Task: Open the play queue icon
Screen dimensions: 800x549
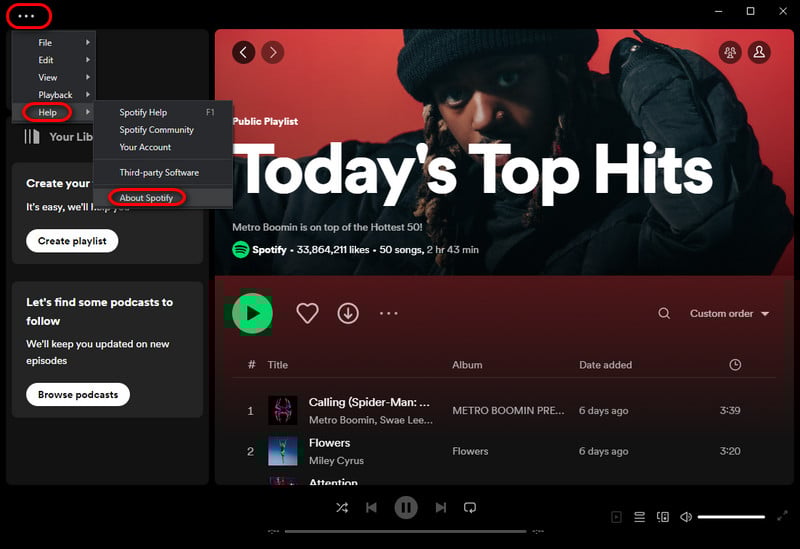Action: pos(639,517)
